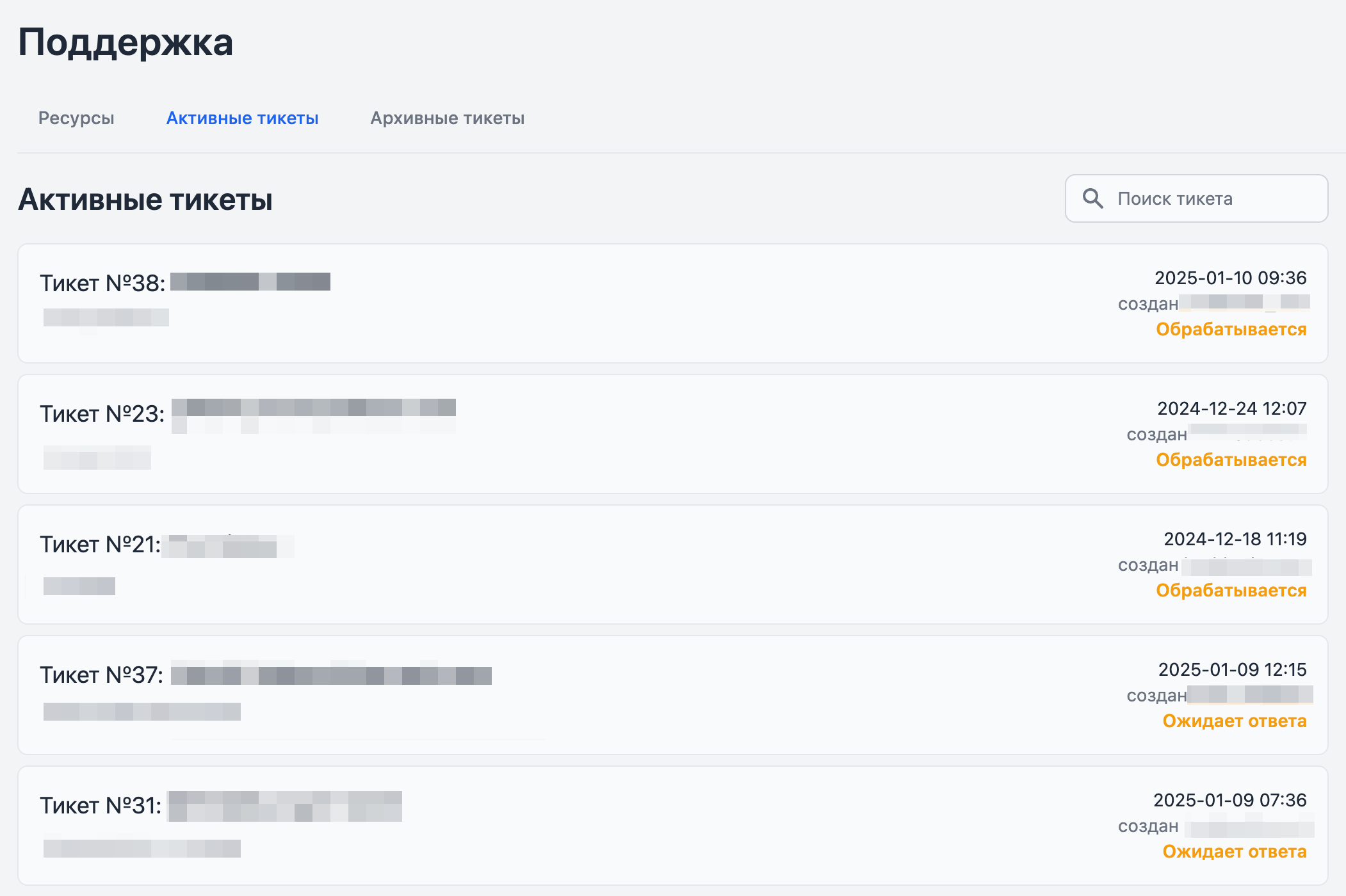Click Обрабатывается status of ticket 21
This screenshot has width=1346, height=896.
(x=1231, y=590)
